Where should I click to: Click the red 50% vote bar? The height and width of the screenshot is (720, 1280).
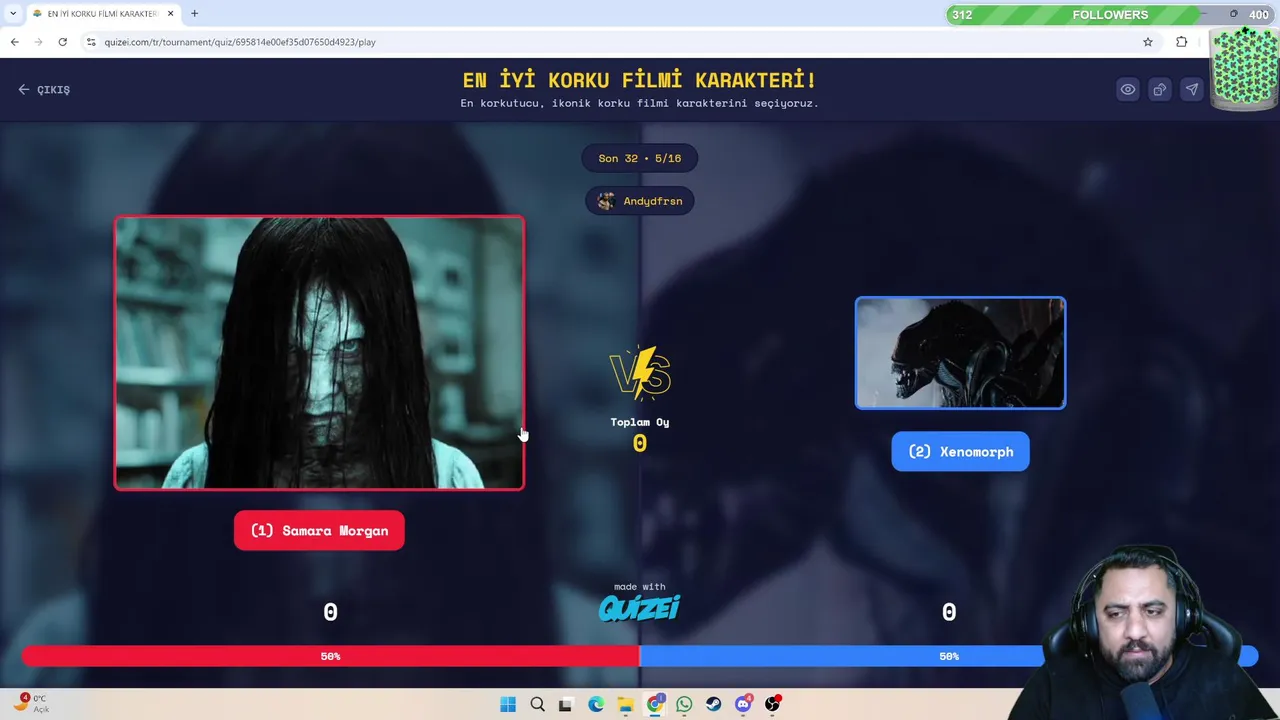[330, 656]
